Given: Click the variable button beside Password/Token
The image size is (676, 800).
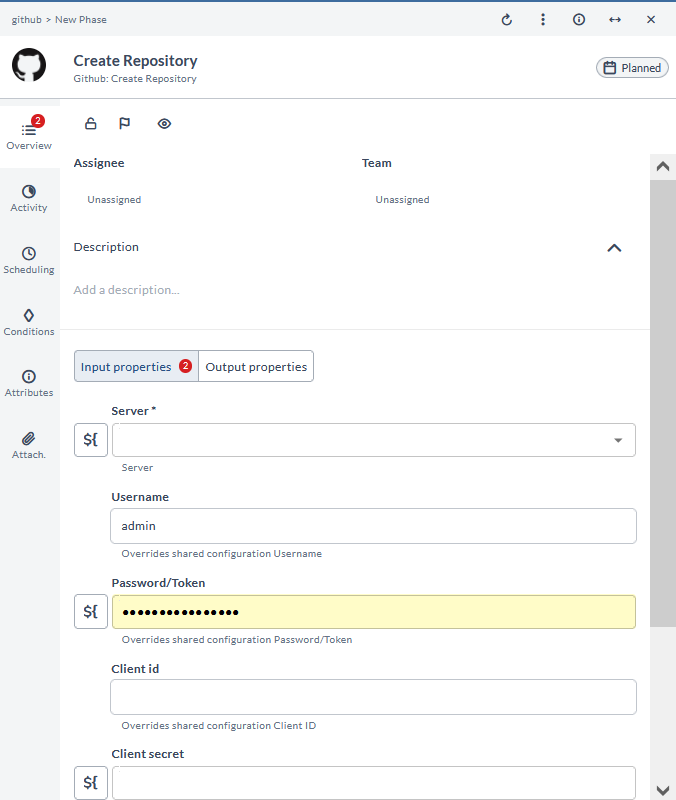Looking at the screenshot, I should [91, 612].
